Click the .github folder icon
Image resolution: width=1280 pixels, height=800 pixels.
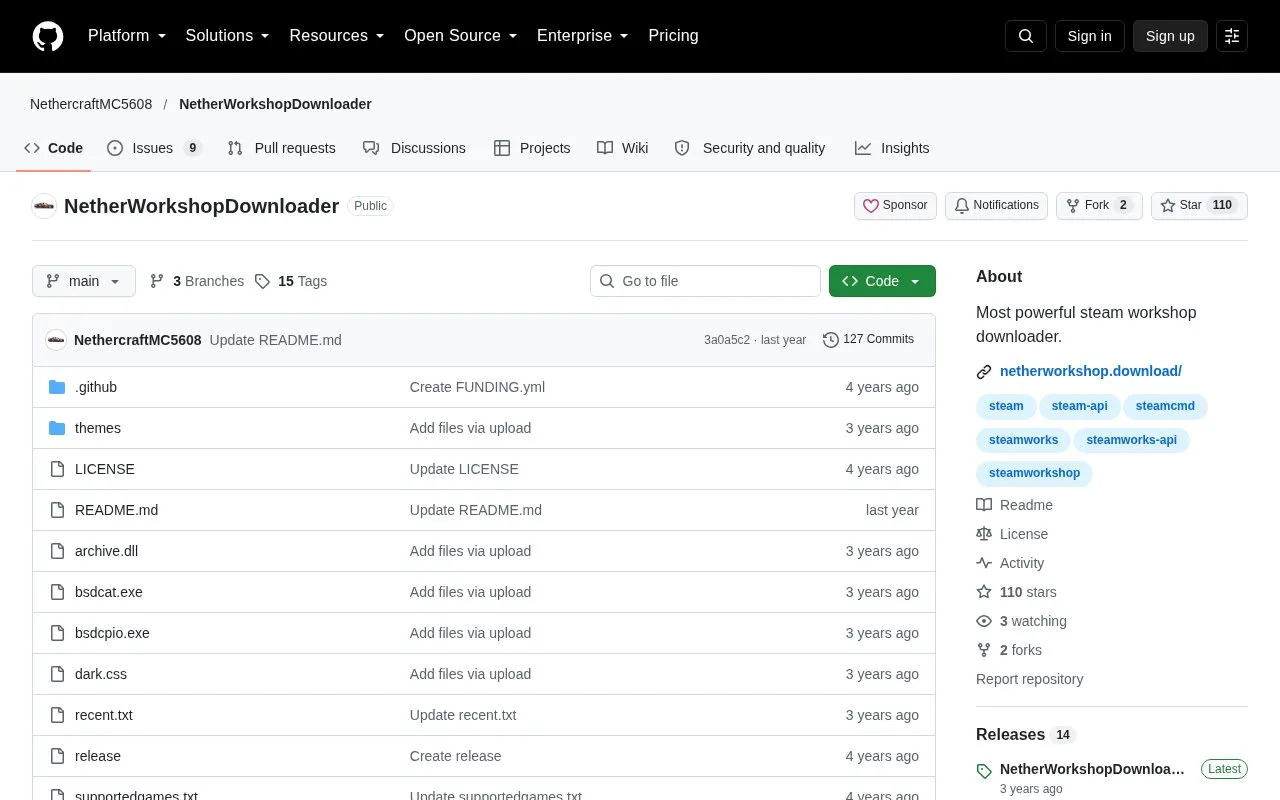[x=57, y=387]
